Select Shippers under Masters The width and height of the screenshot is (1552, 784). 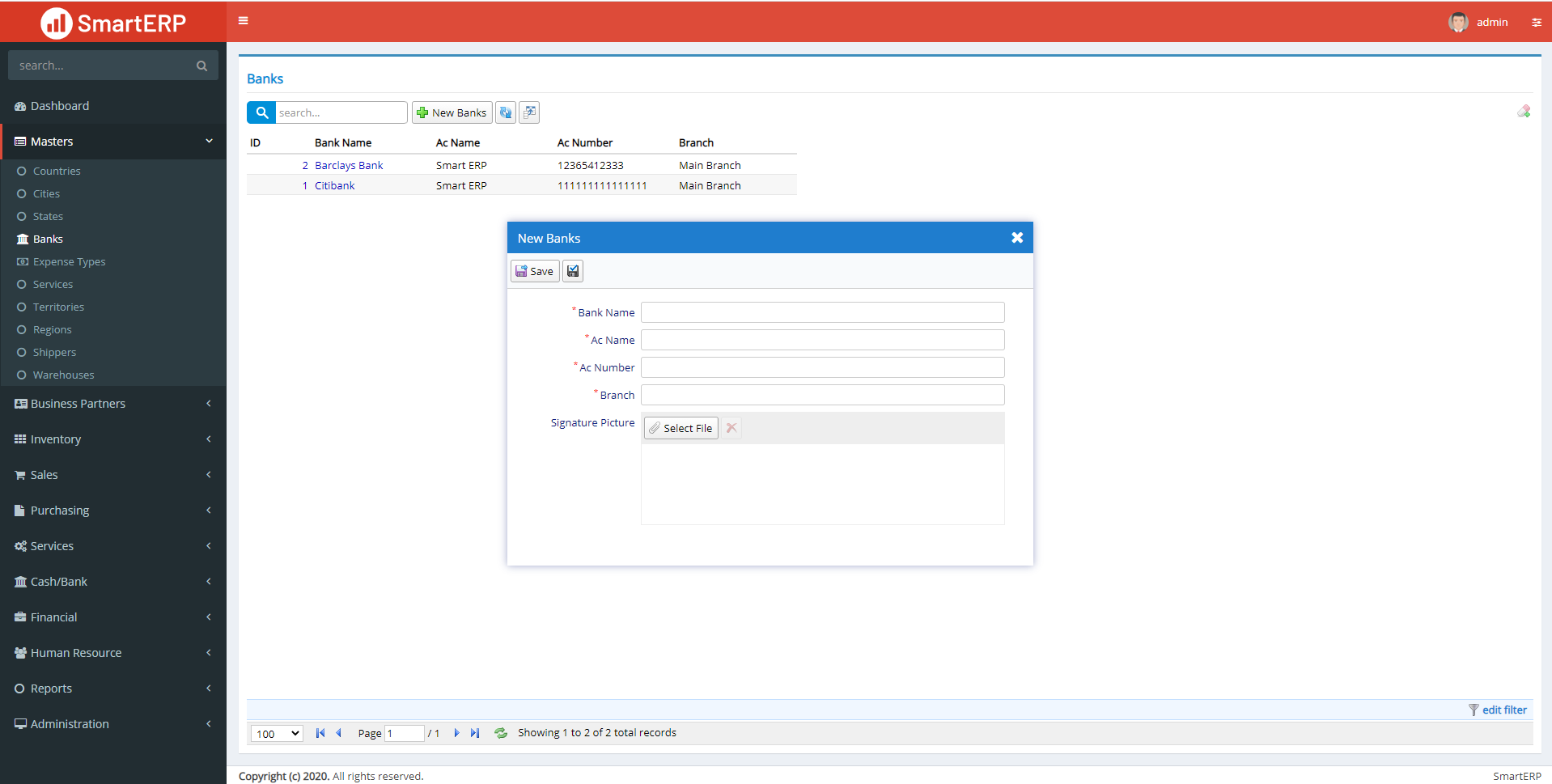click(54, 352)
